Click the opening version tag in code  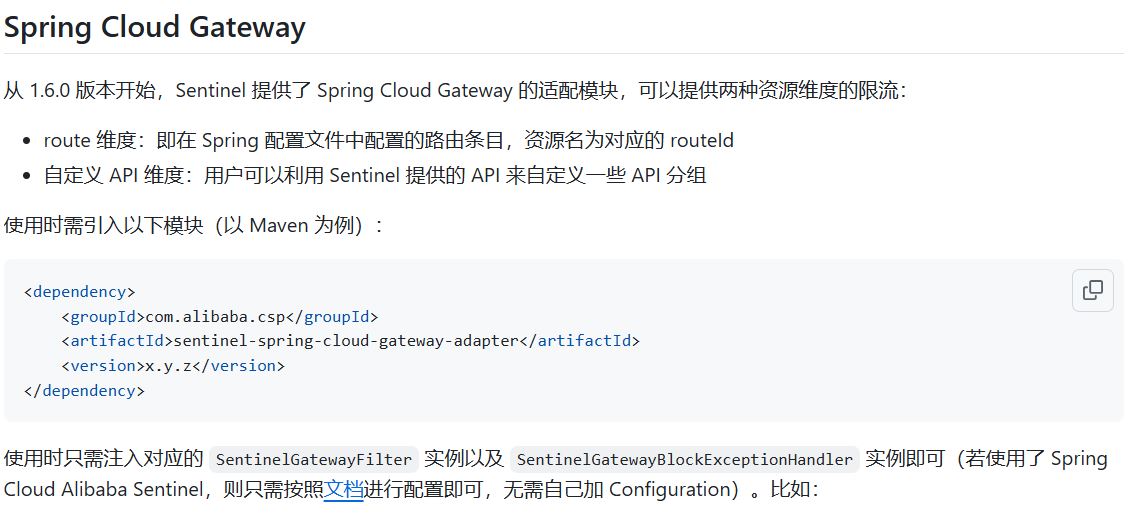pyautogui.click(x=103, y=366)
